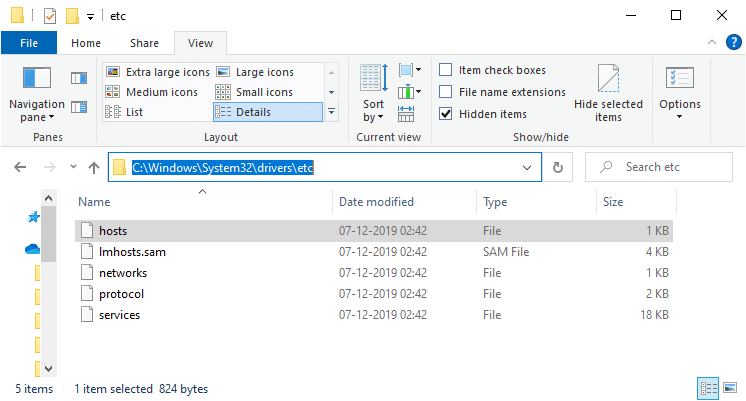Expand the Layout gallery more arrow
This screenshot has height=401, width=746.
tap(332, 112)
